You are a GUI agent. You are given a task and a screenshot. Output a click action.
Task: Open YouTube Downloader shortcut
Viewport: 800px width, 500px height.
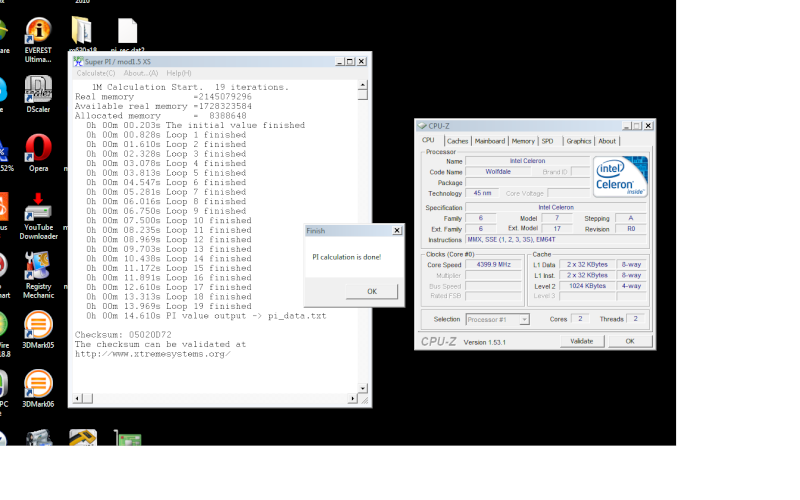click(38, 216)
